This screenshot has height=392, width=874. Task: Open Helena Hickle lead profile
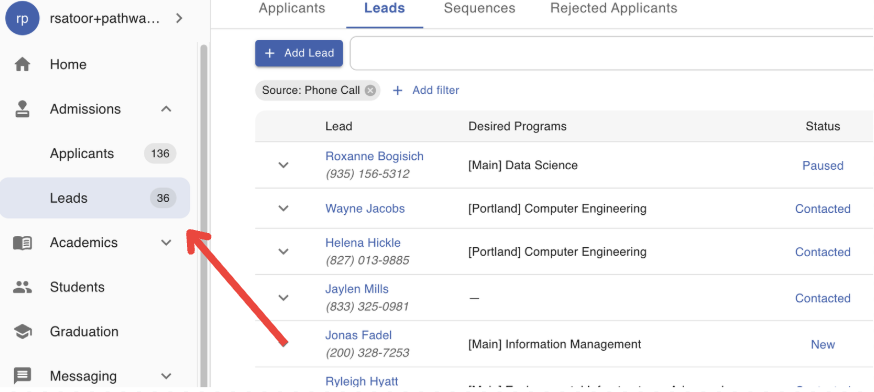(363, 243)
